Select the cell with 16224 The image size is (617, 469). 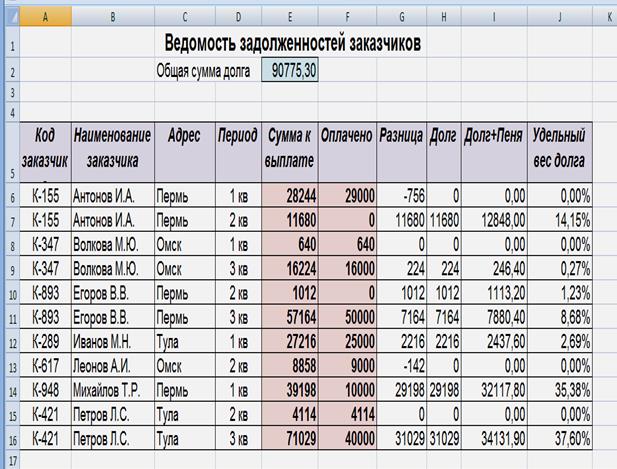point(290,268)
